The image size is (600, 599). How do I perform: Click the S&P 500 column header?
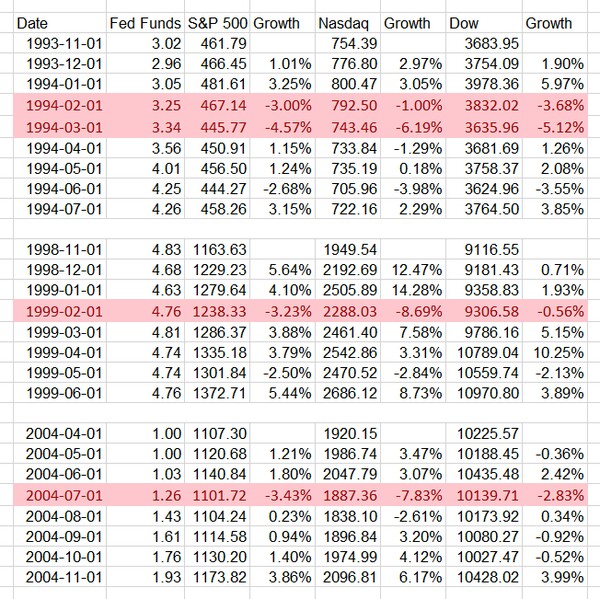(216, 23)
